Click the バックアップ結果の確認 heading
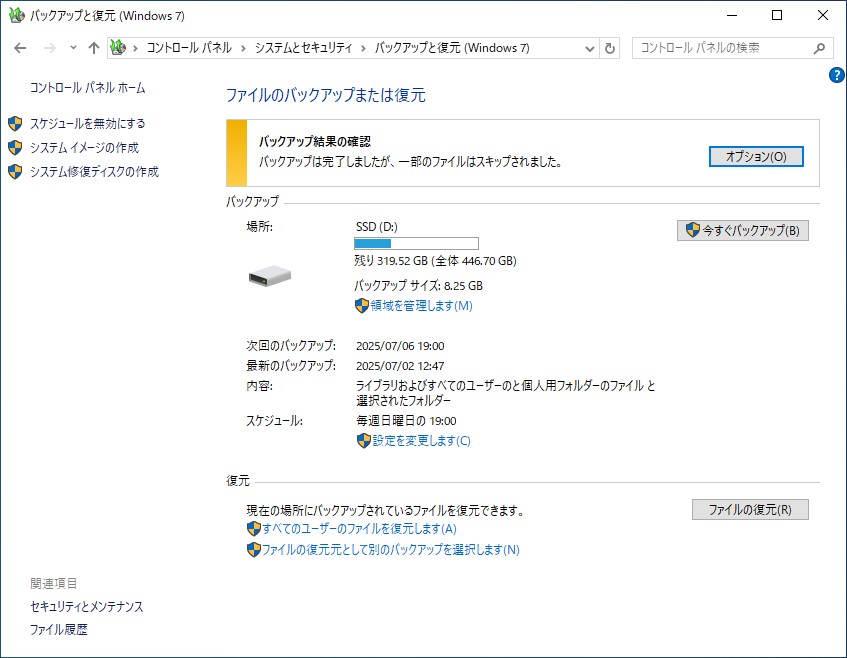 pos(315,142)
